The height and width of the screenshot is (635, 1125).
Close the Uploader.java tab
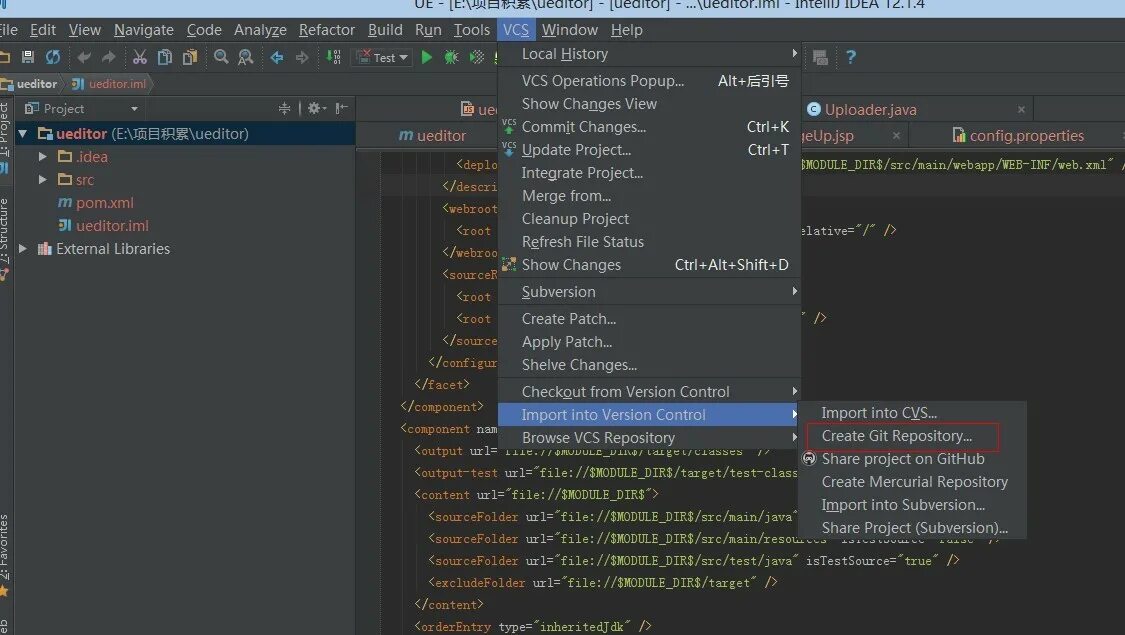1021,110
